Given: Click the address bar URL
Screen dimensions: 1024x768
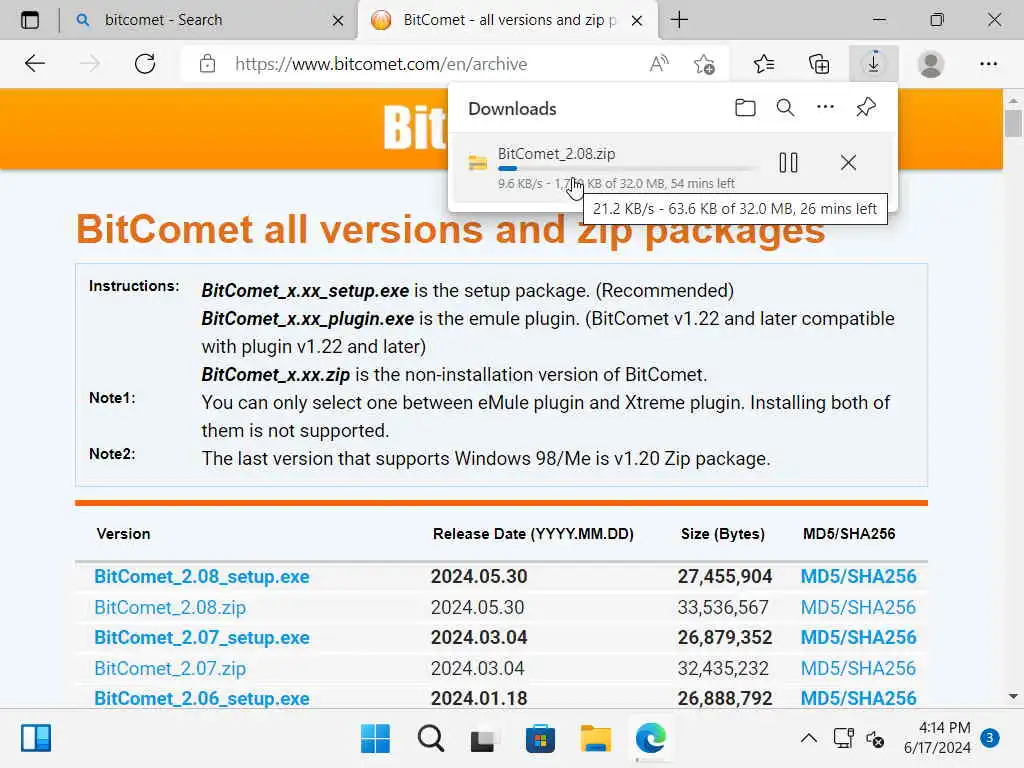Looking at the screenshot, I should click(x=381, y=64).
